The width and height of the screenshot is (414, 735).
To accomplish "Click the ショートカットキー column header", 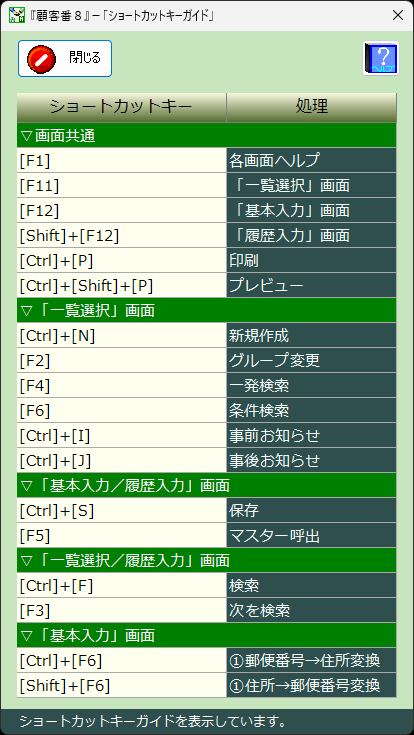I will (x=122, y=107).
